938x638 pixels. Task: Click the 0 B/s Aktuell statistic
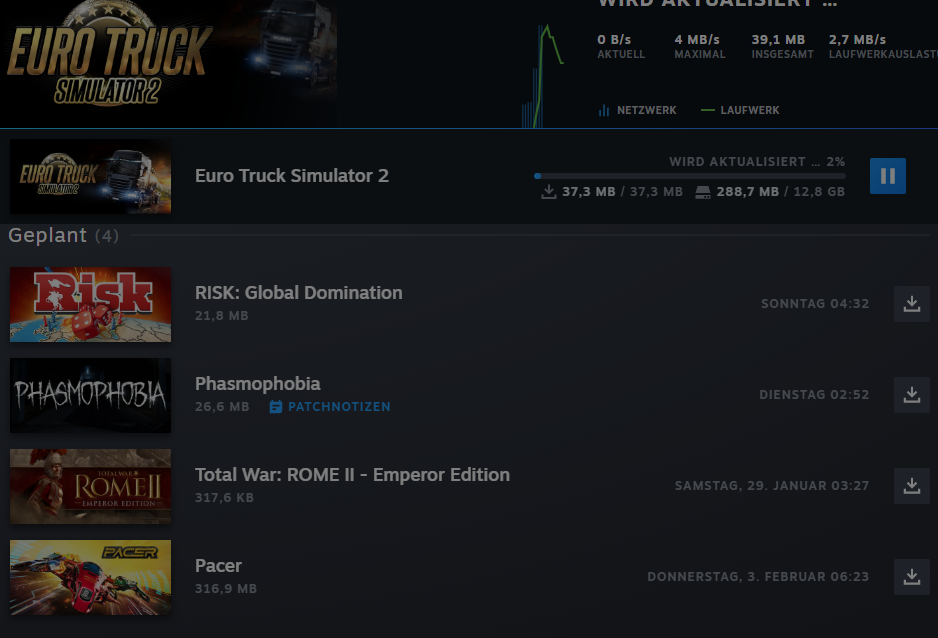pyautogui.click(x=621, y=46)
